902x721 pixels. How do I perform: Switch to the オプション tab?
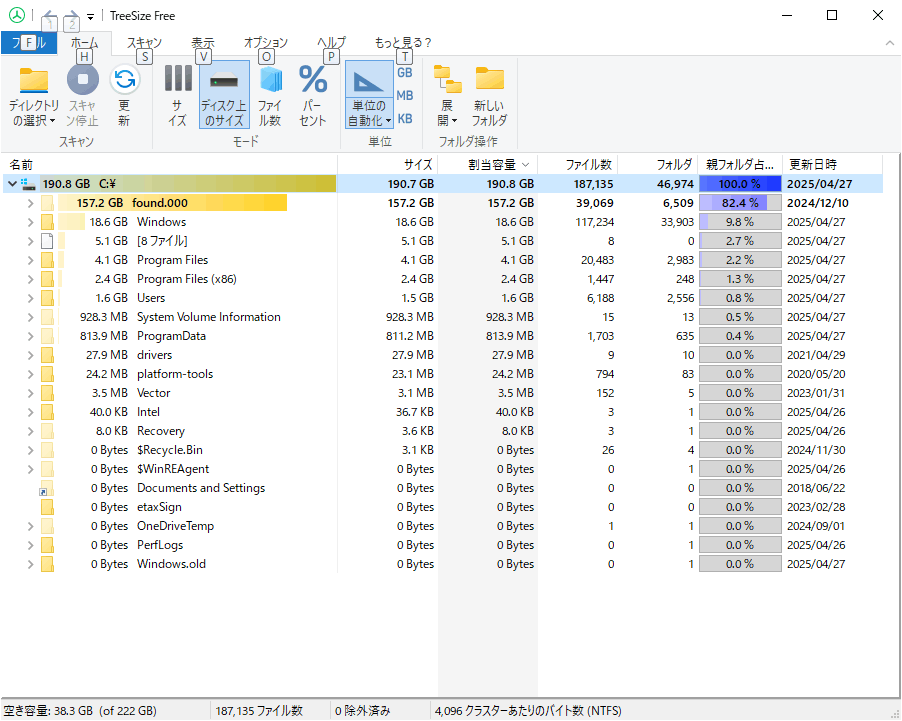pos(266,43)
